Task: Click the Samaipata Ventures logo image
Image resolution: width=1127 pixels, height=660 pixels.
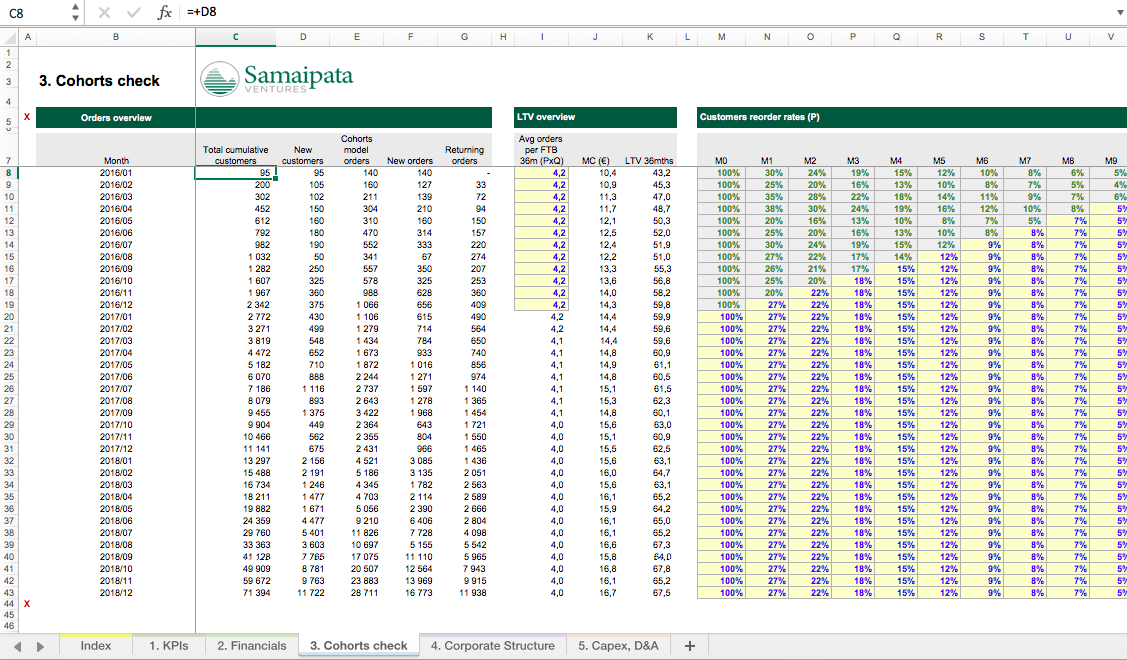Action: tap(277, 78)
